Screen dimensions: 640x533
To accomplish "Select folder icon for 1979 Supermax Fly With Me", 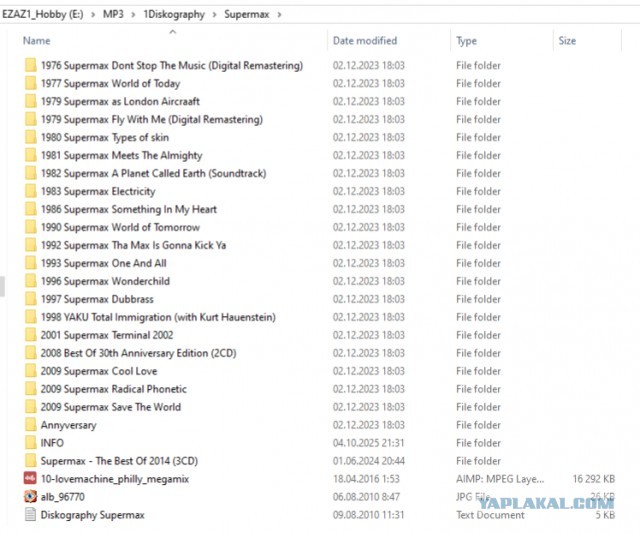I will [x=31, y=119].
